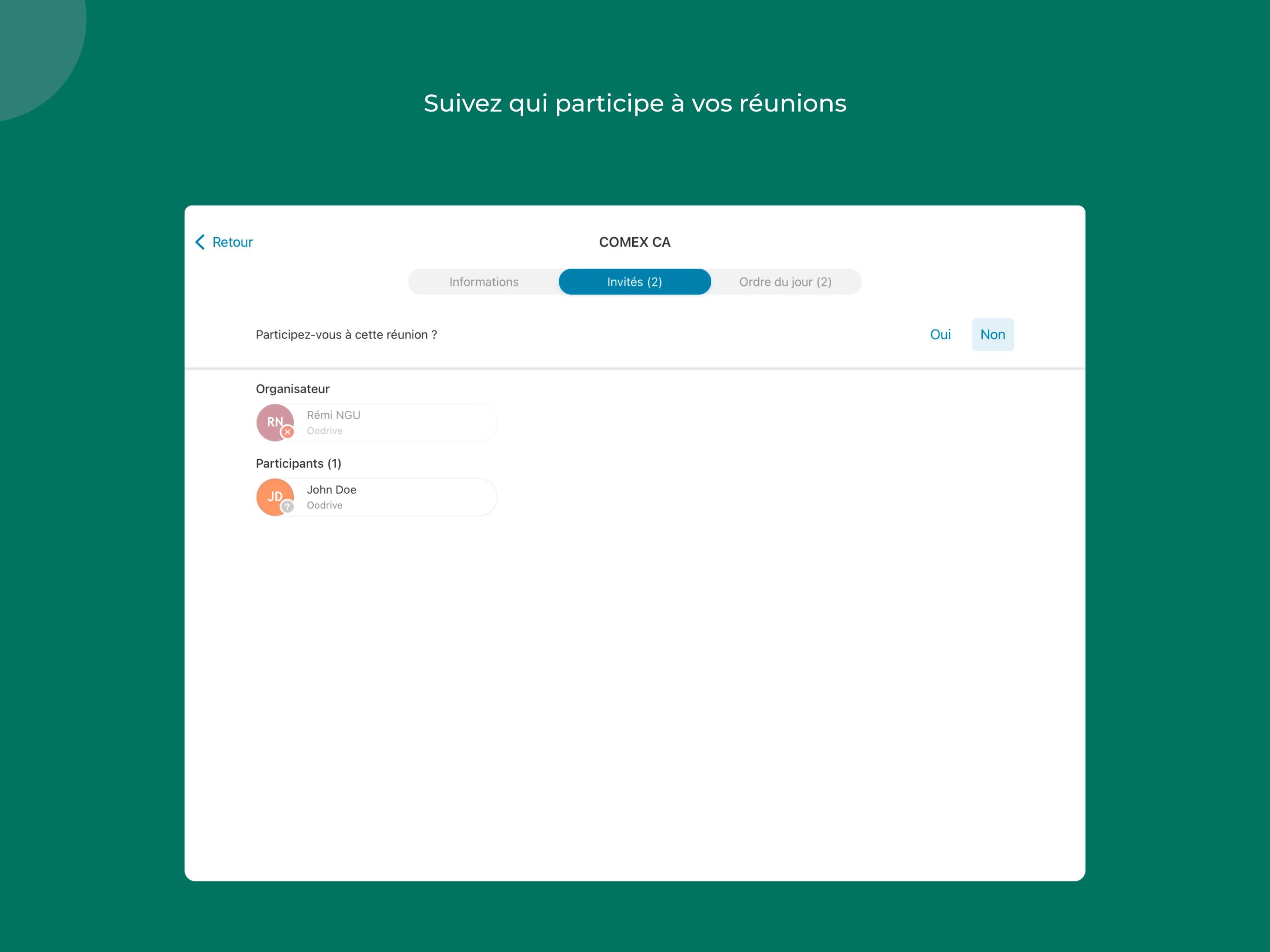1270x952 pixels.
Task: Click the COMEX CA meeting title
Action: [x=635, y=242]
